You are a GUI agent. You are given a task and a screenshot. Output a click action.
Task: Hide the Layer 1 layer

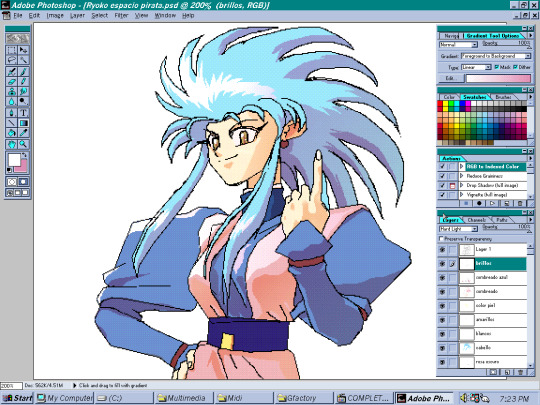[x=443, y=249]
